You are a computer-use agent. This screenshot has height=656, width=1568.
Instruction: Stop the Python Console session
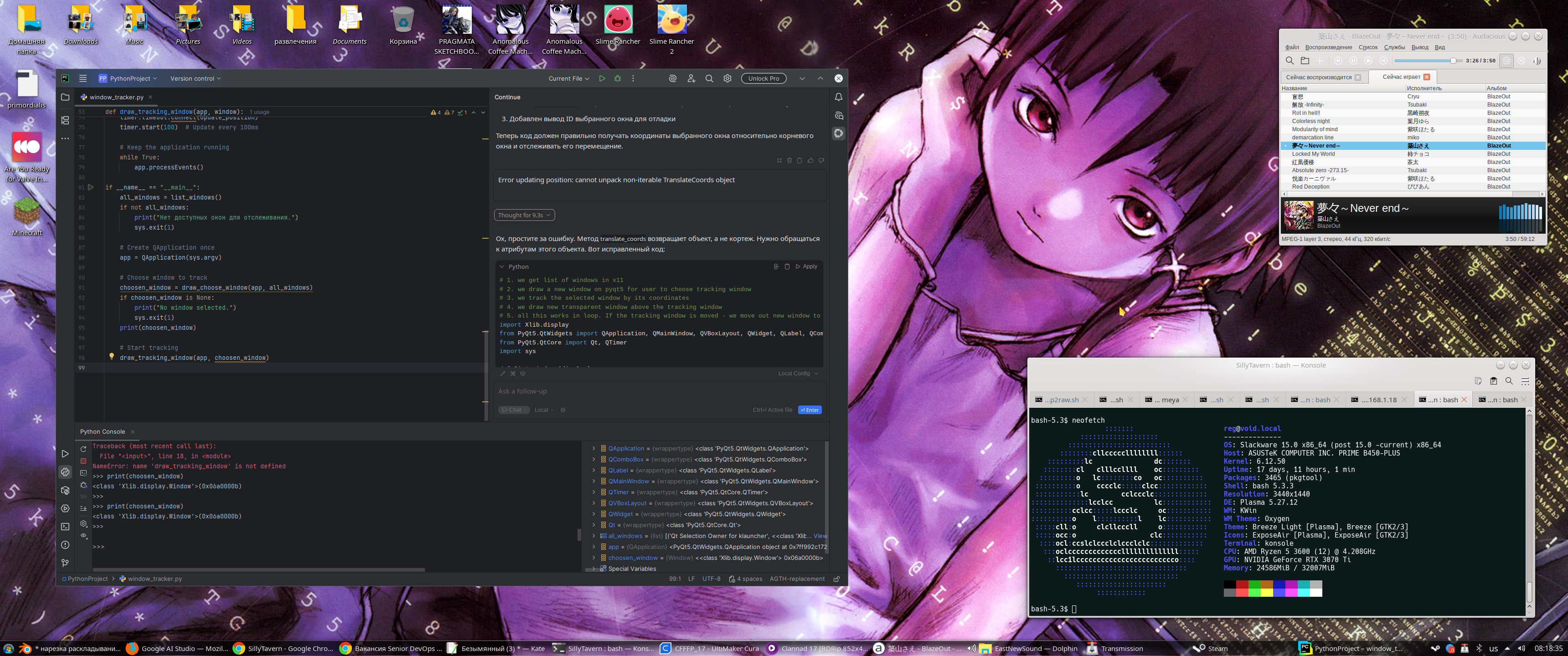point(83,461)
